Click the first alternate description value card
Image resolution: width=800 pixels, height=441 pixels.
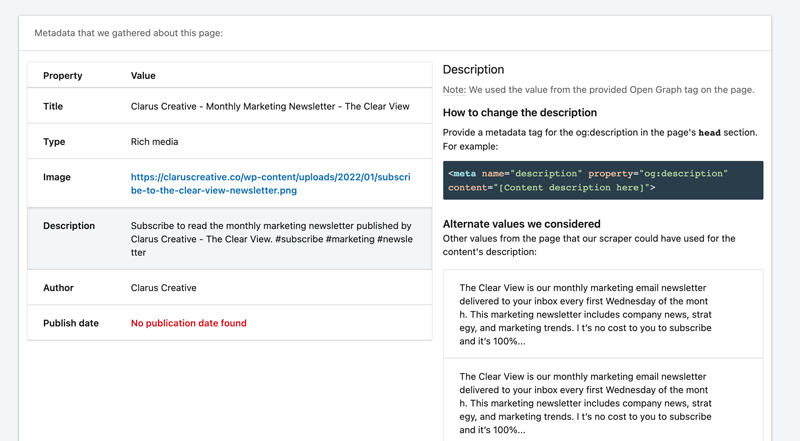coord(603,314)
